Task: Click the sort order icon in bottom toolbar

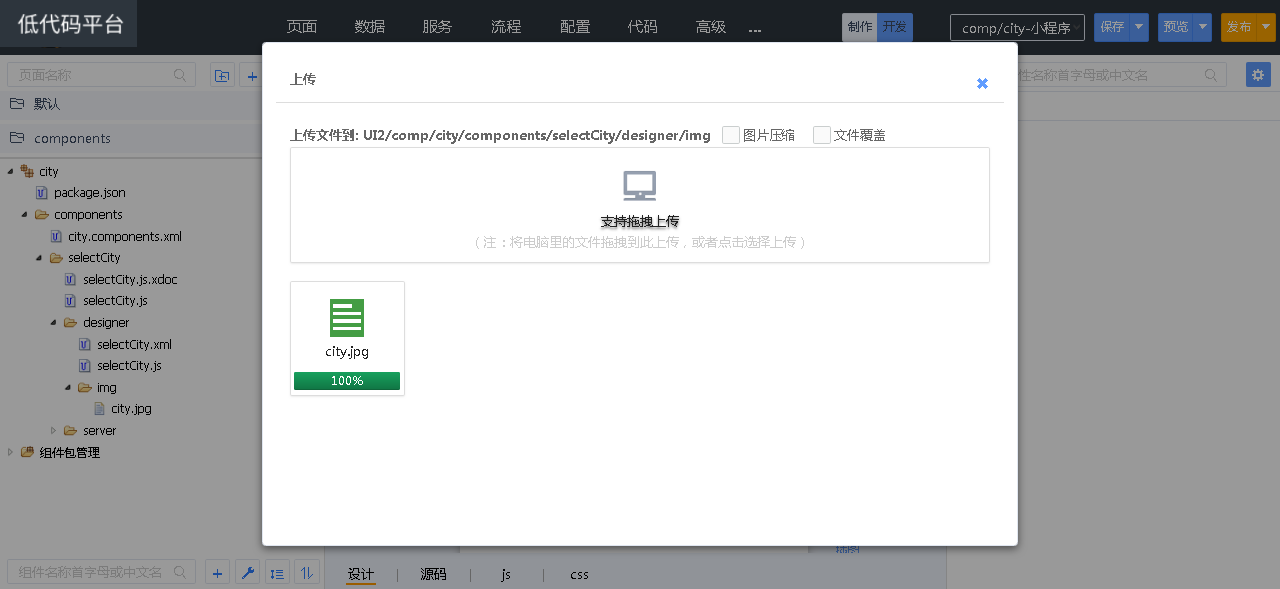Action: tap(307, 572)
